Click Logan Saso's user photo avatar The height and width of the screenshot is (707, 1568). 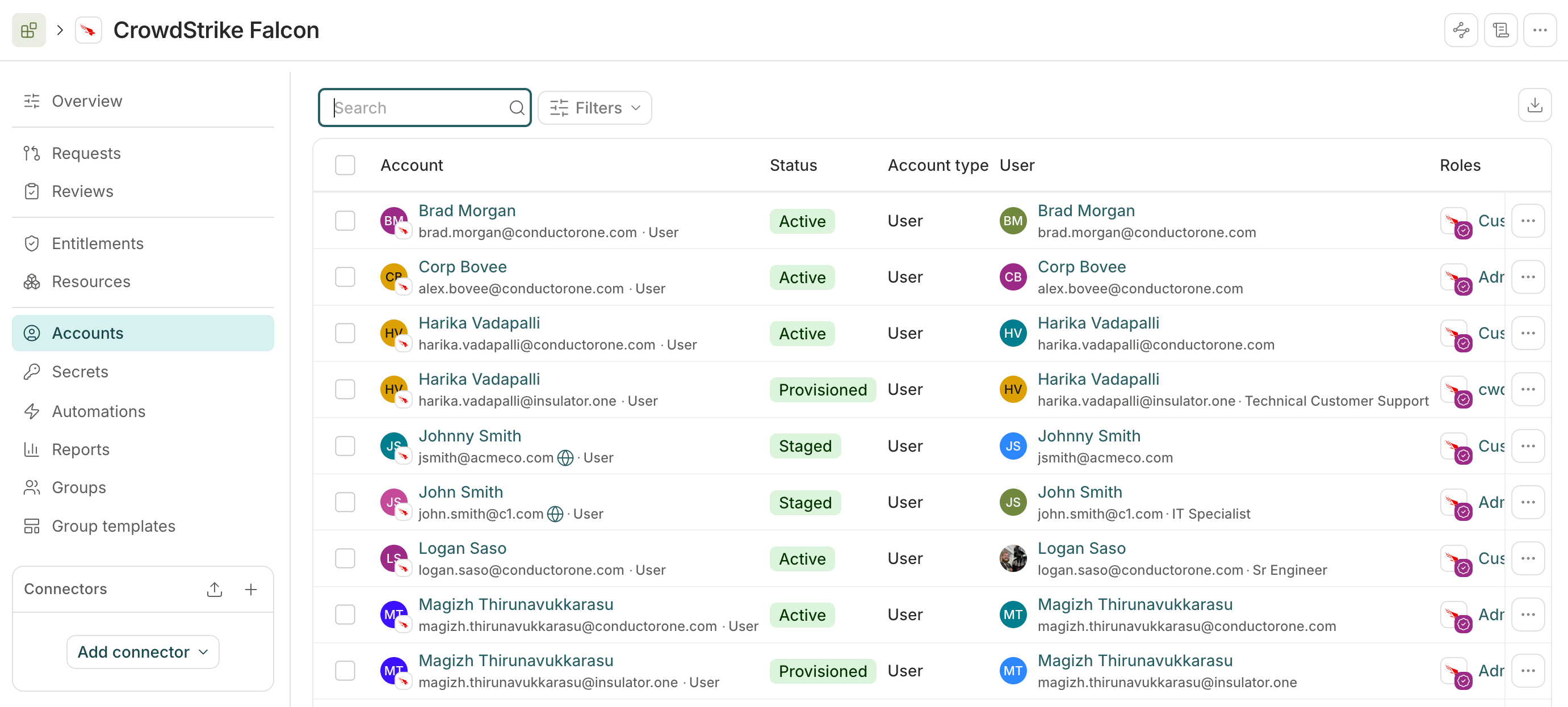click(1013, 558)
